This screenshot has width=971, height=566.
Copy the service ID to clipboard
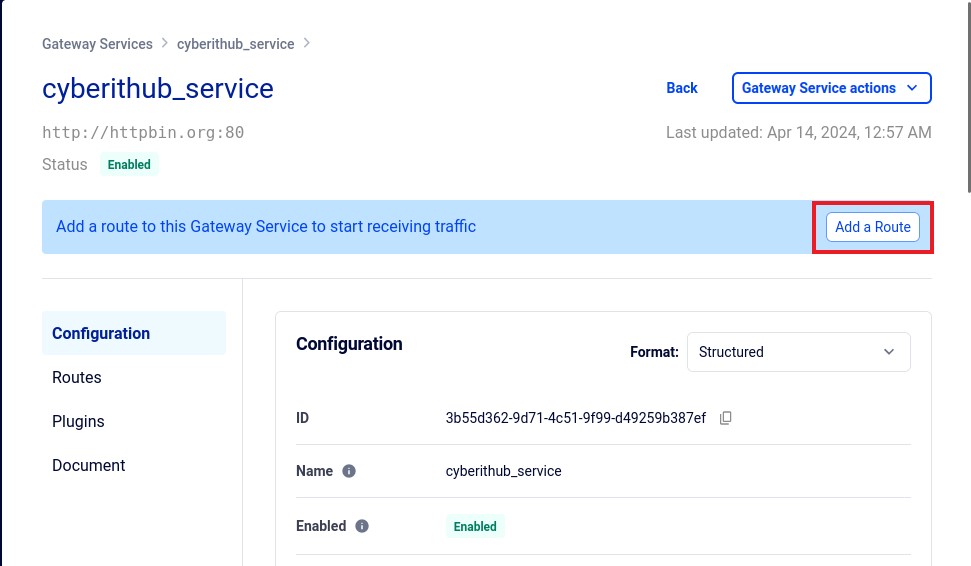(x=725, y=418)
